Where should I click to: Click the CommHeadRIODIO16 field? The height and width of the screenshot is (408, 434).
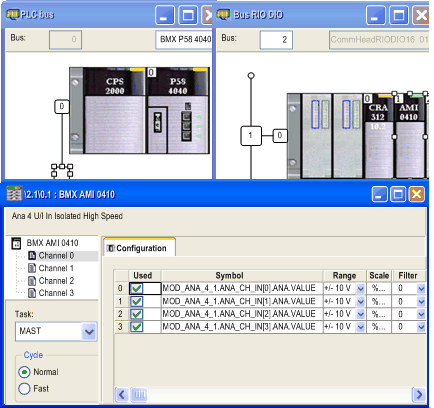(x=379, y=40)
